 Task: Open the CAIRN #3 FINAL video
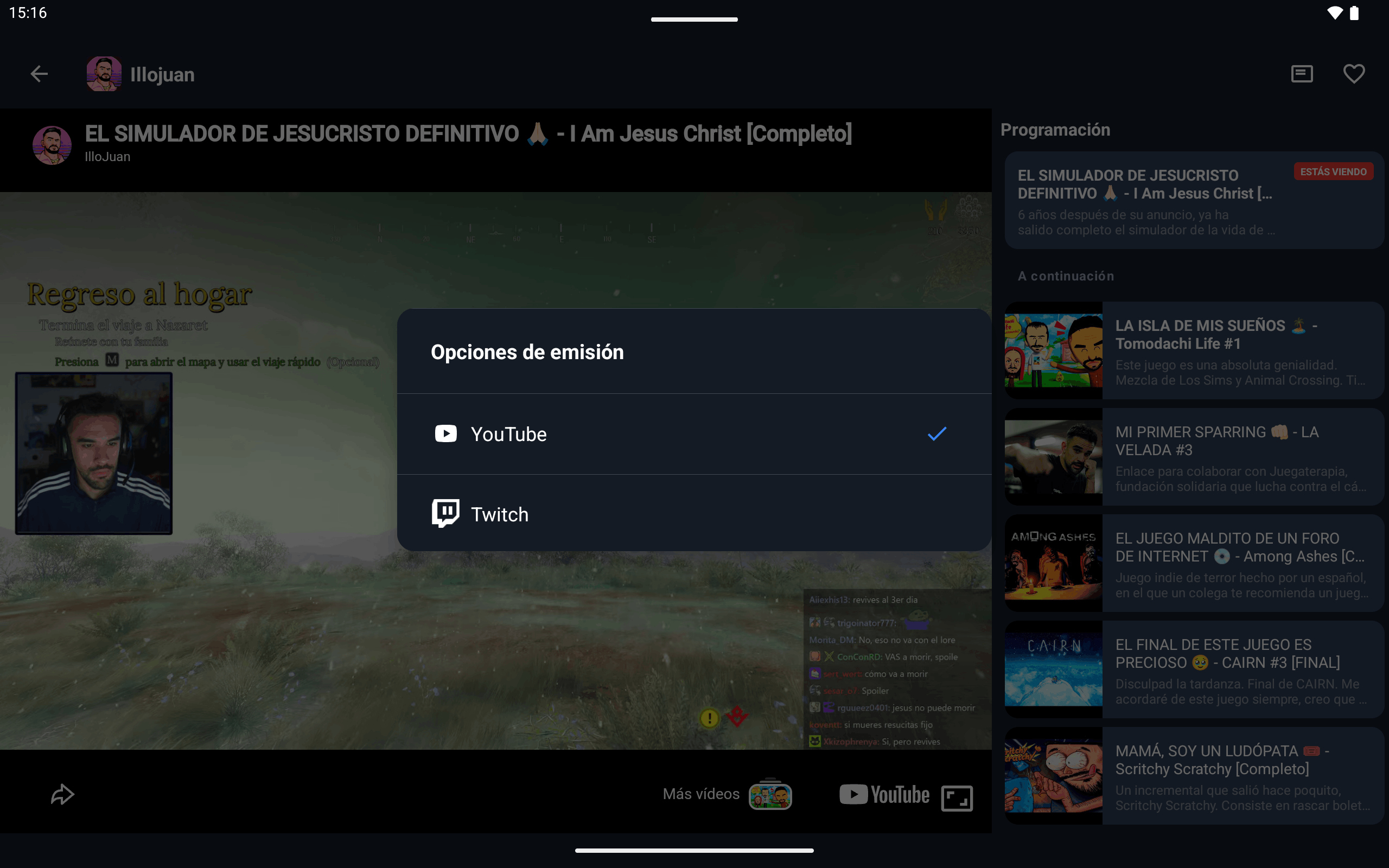[x=1194, y=669]
